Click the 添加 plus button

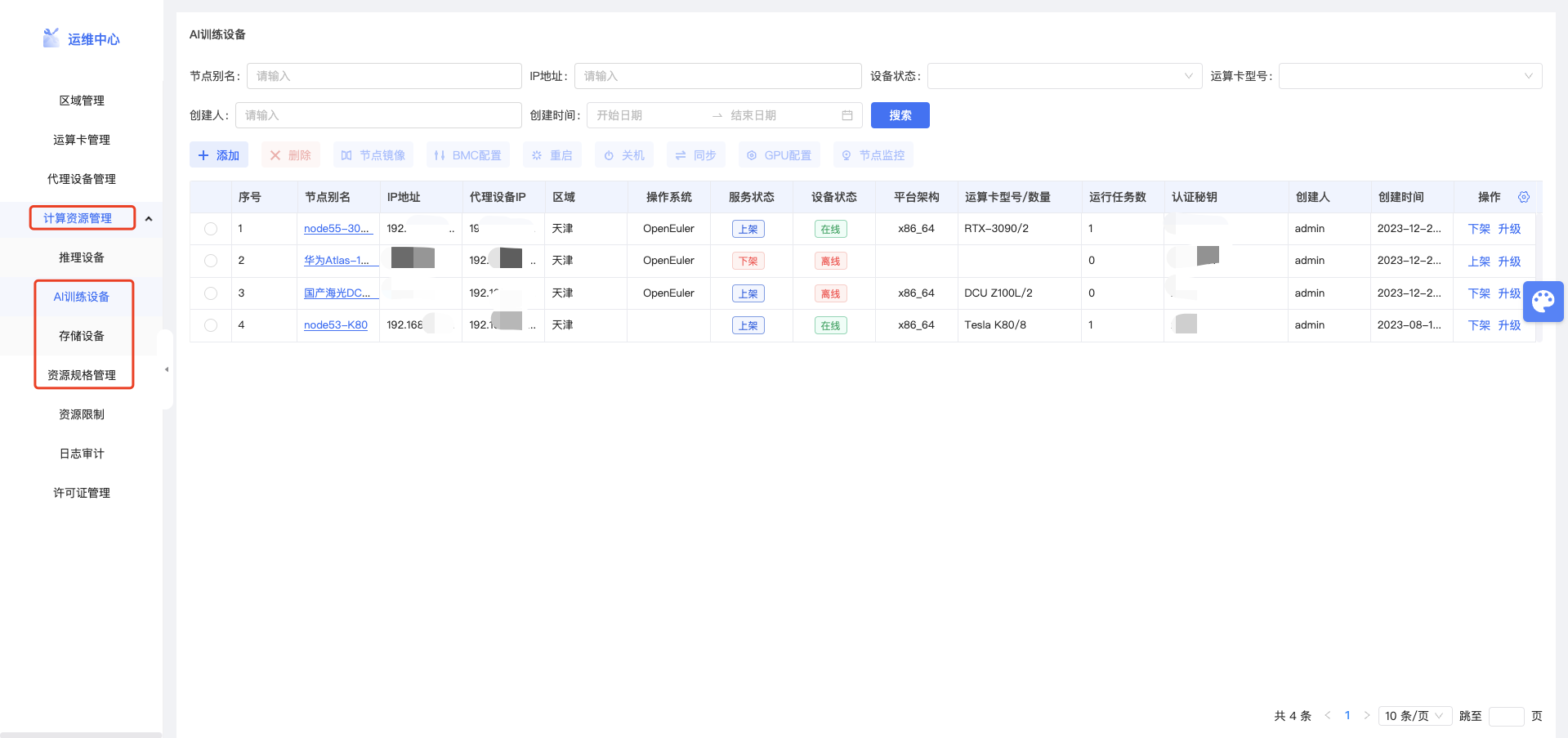pos(219,155)
